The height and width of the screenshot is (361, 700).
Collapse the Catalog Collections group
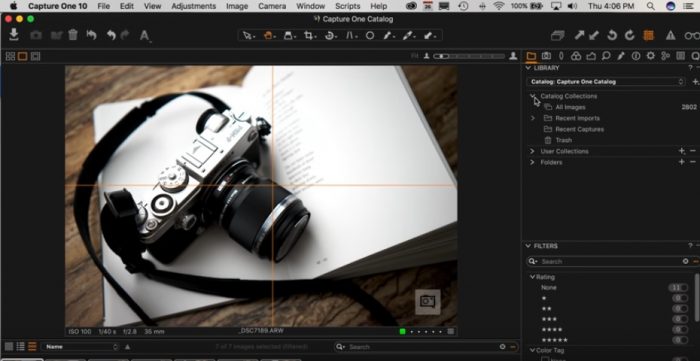[533, 96]
